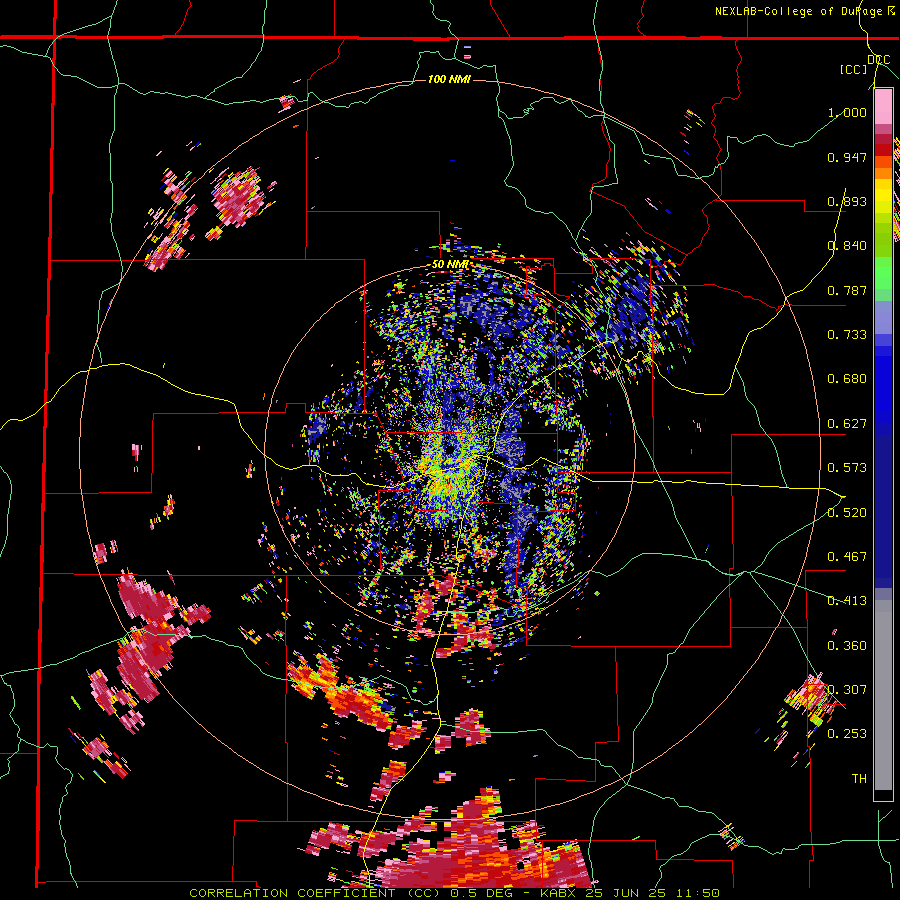Select the 0.840 color scale value
This screenshot has height=900, width=900.
(847, 246)
